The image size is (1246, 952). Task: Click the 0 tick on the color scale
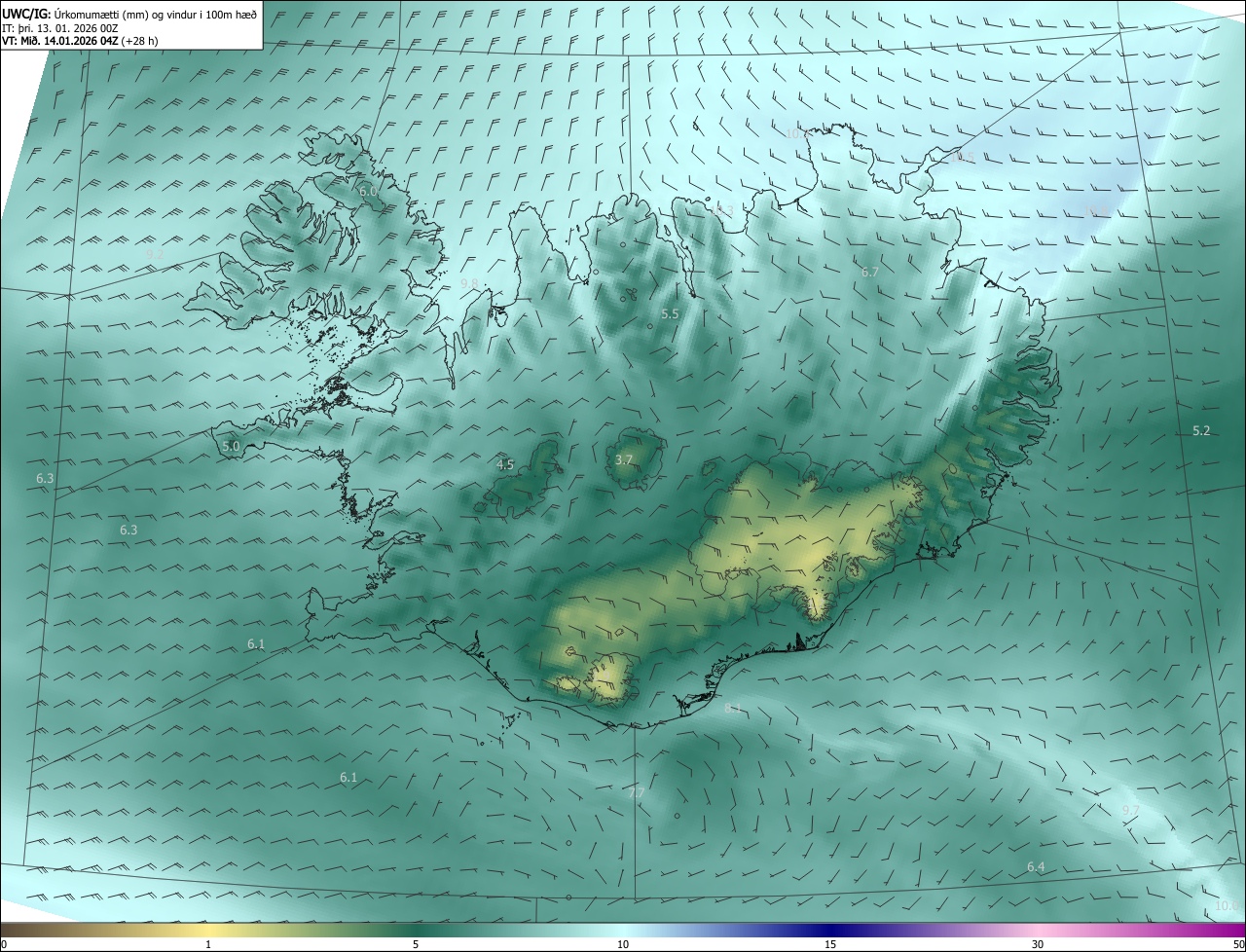(x=4, y=945)
